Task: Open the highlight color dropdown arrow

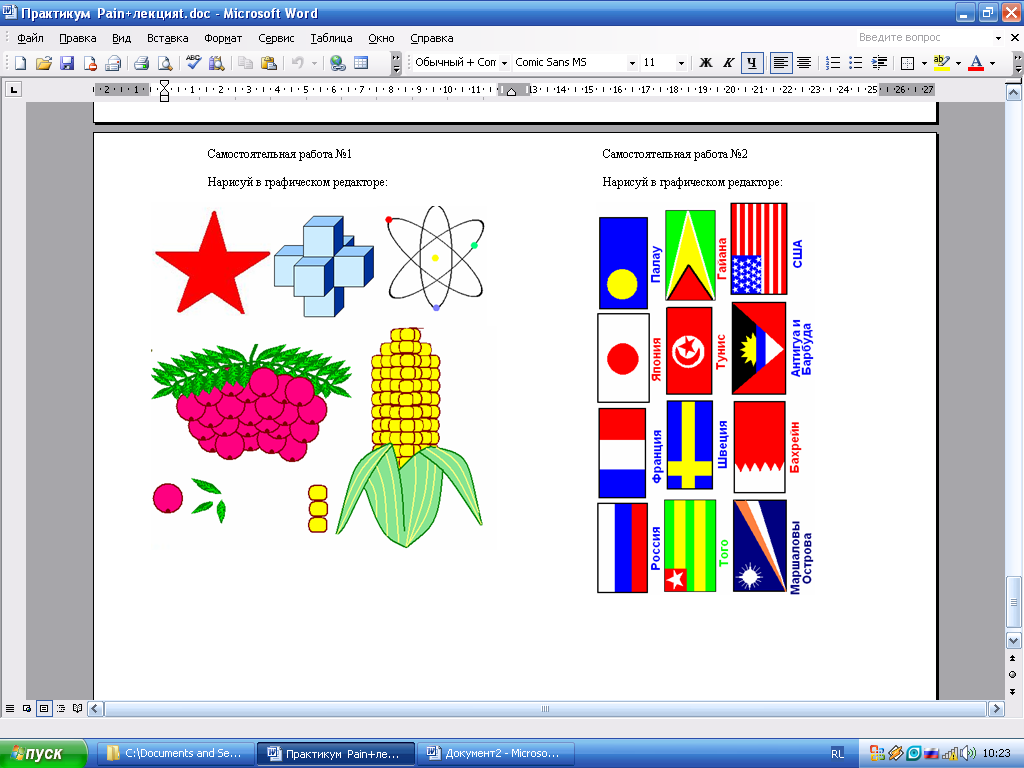Action: [x=958, y=63]
